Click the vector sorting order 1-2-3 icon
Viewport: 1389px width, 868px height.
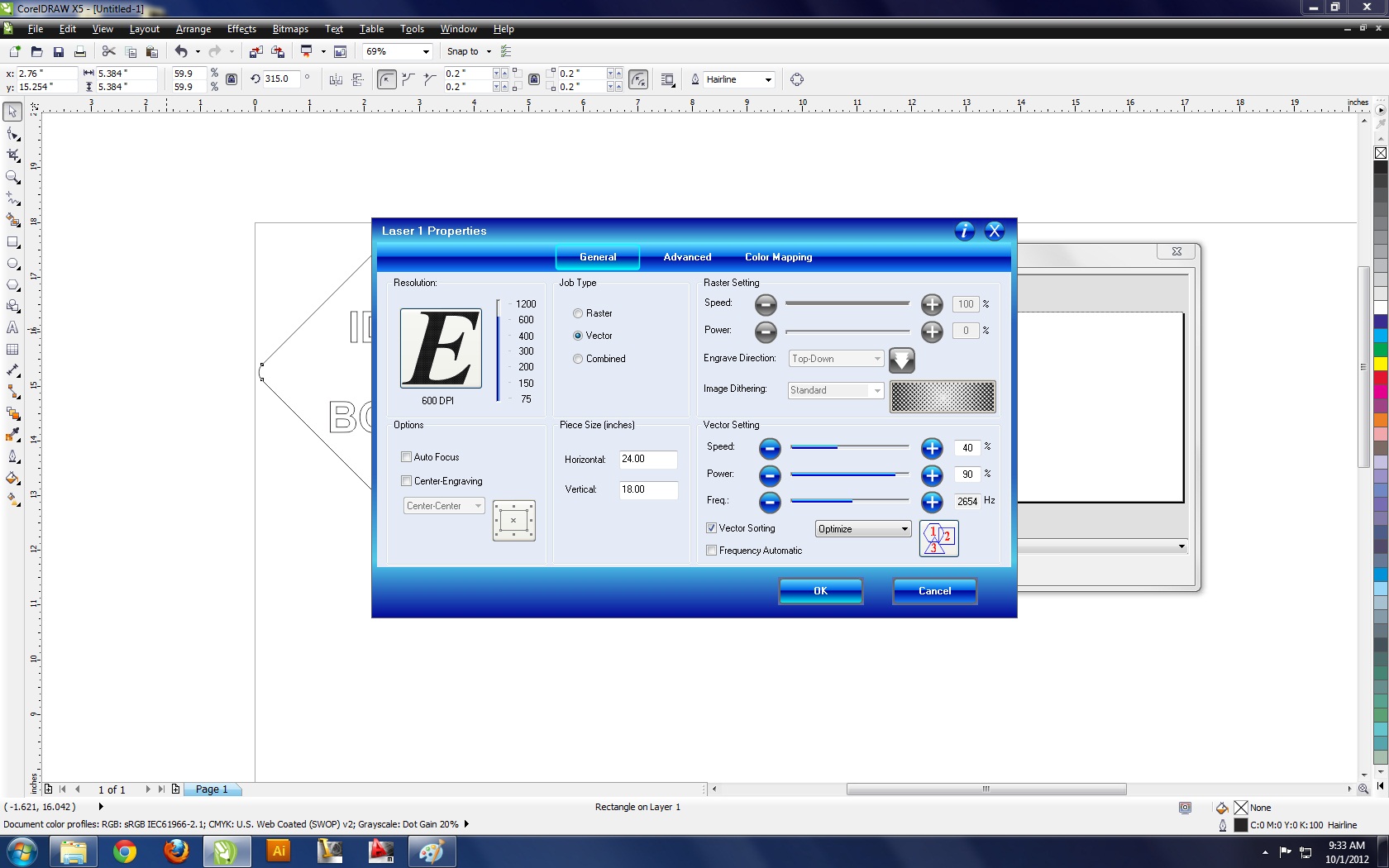(938, 538)
